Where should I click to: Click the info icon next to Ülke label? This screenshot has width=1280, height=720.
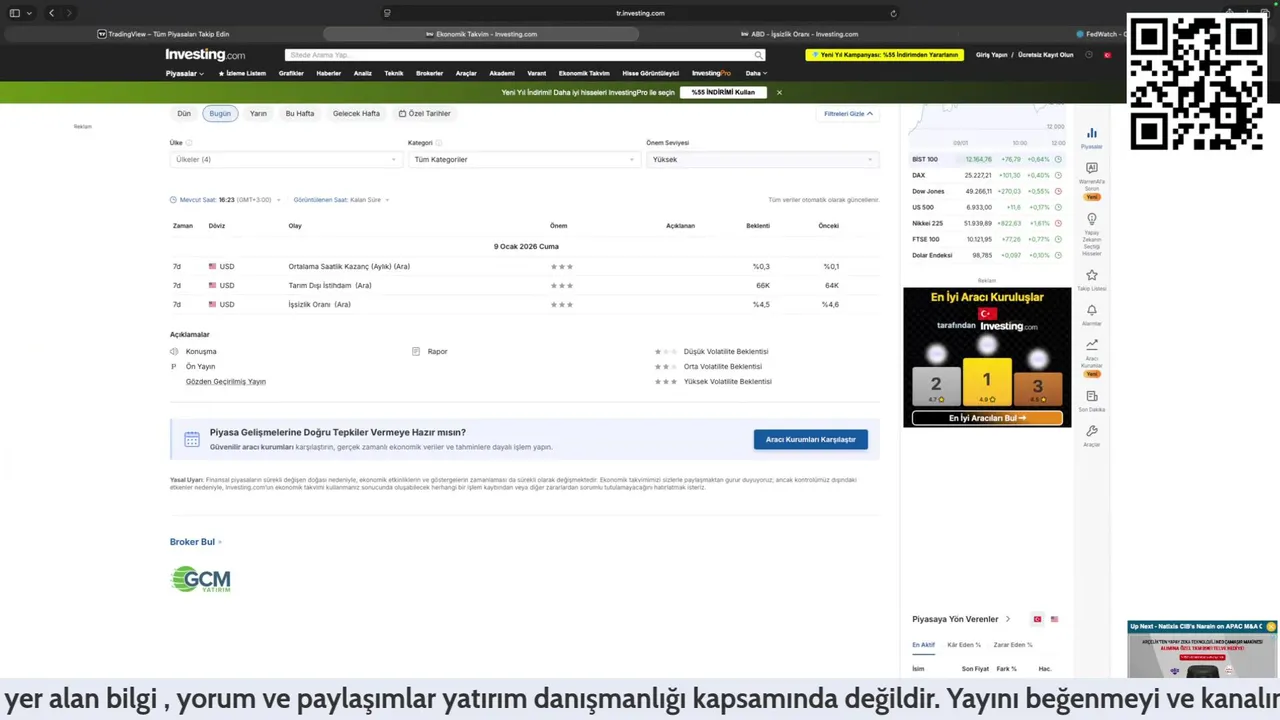pyautogui.click(x=188, y=143)
